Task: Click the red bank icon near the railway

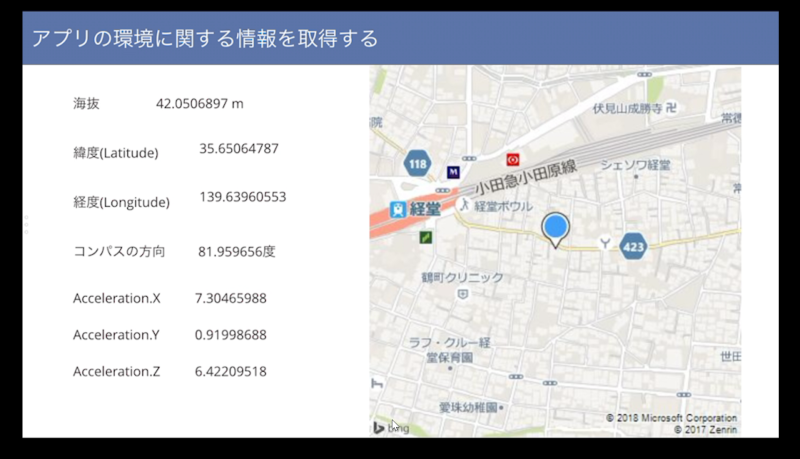Action: (x=513, y=160)
